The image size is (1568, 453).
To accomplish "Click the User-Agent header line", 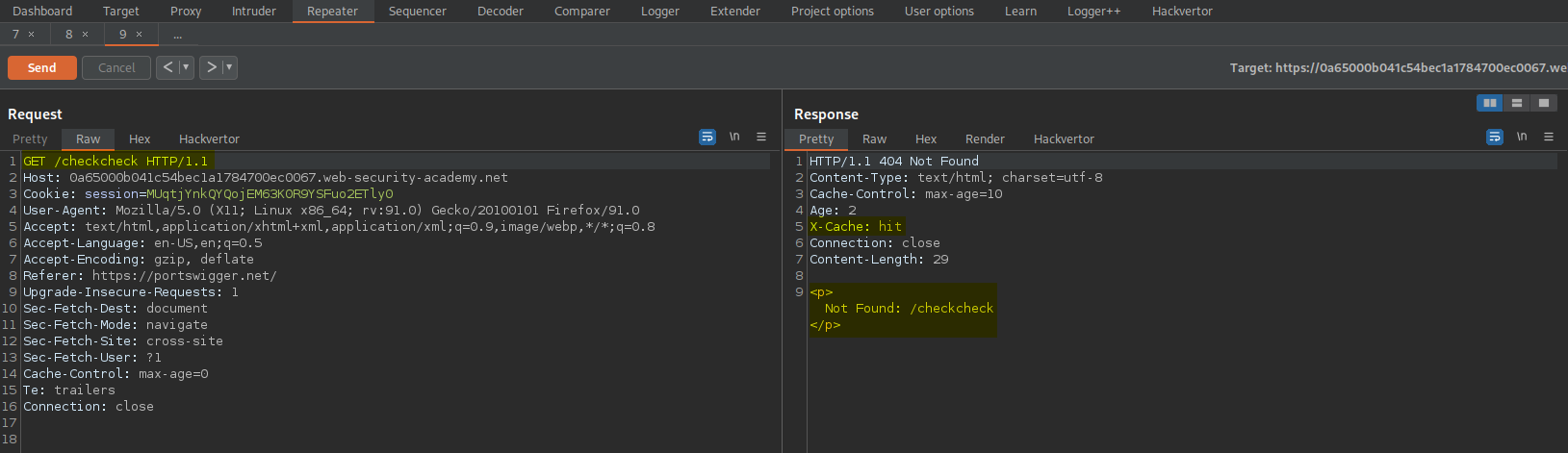I will click(331, 210).
